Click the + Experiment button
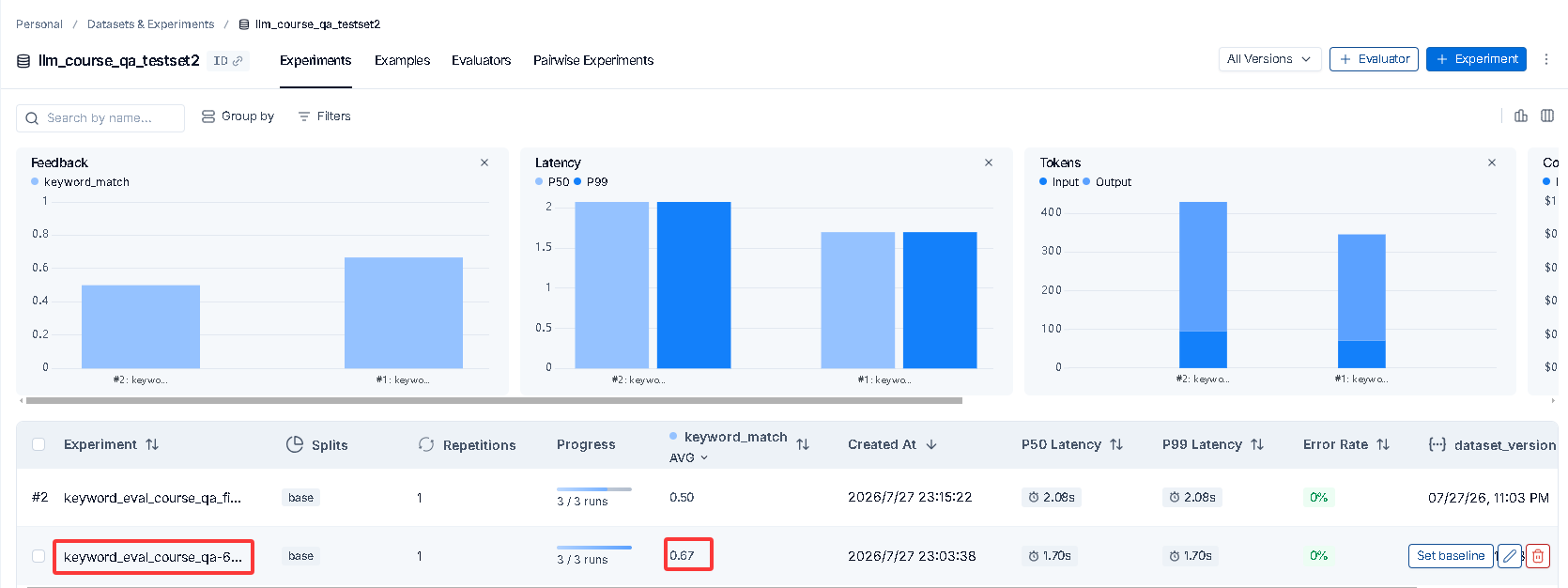This screenshot has height=588, width=1568. pos(1476,59)
